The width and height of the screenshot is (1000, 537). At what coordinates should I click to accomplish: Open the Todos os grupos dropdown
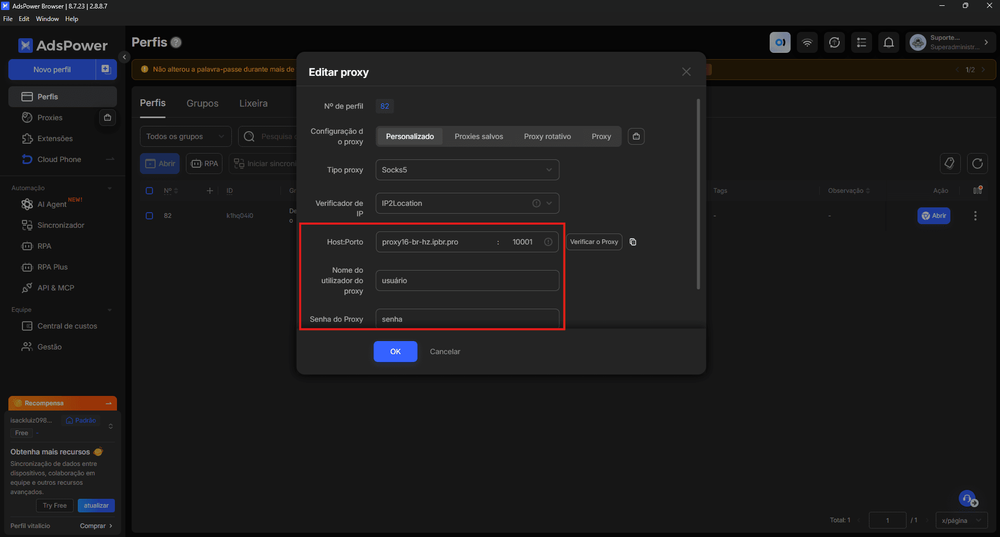[x=186, y=136]
